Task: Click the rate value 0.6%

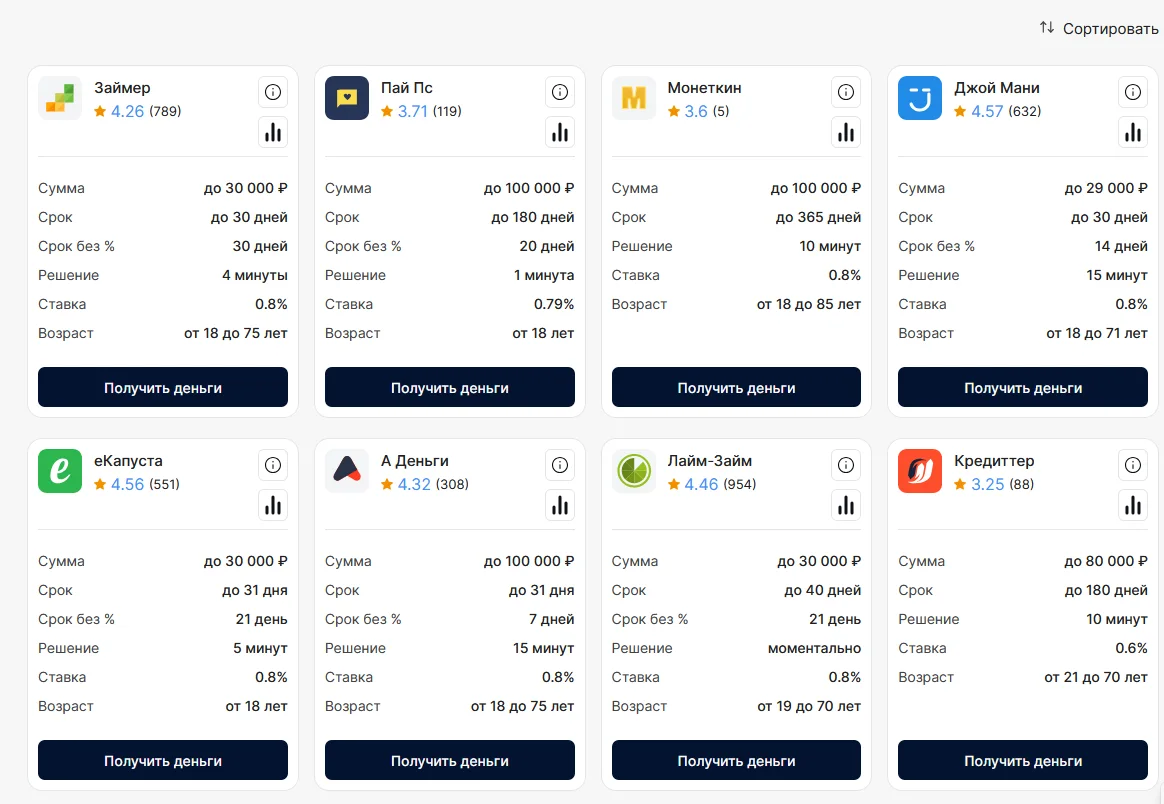Action: [x=1131, y=648]
